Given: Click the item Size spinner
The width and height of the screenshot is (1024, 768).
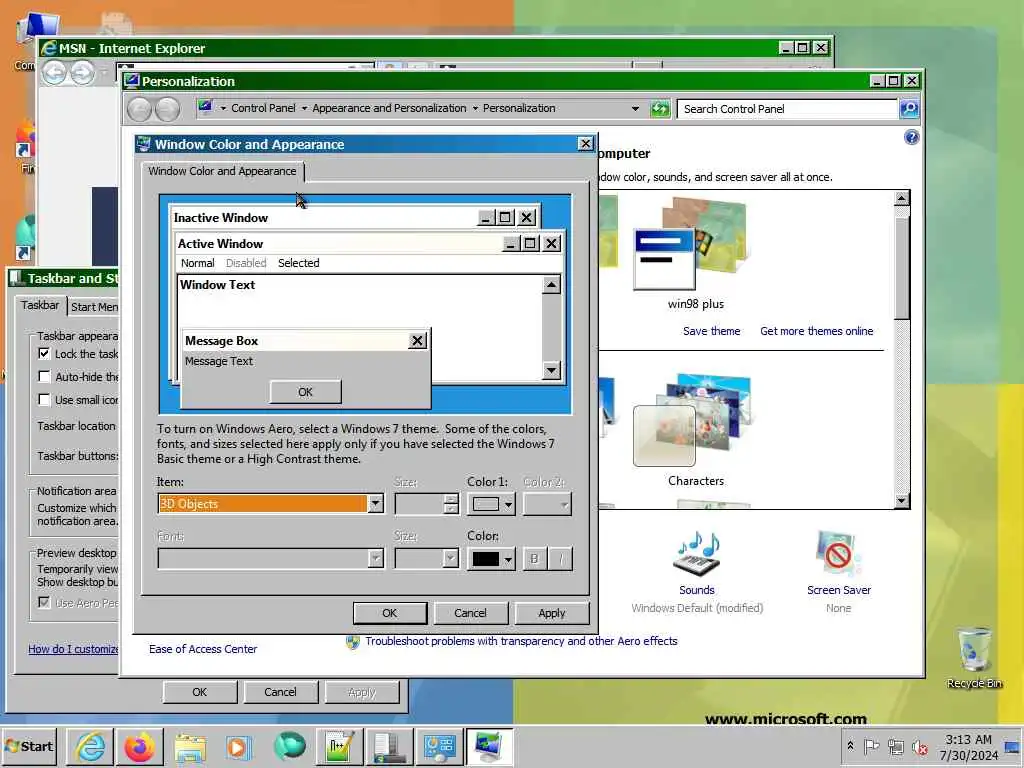Looking at the screenshot, I should [451, 504].
